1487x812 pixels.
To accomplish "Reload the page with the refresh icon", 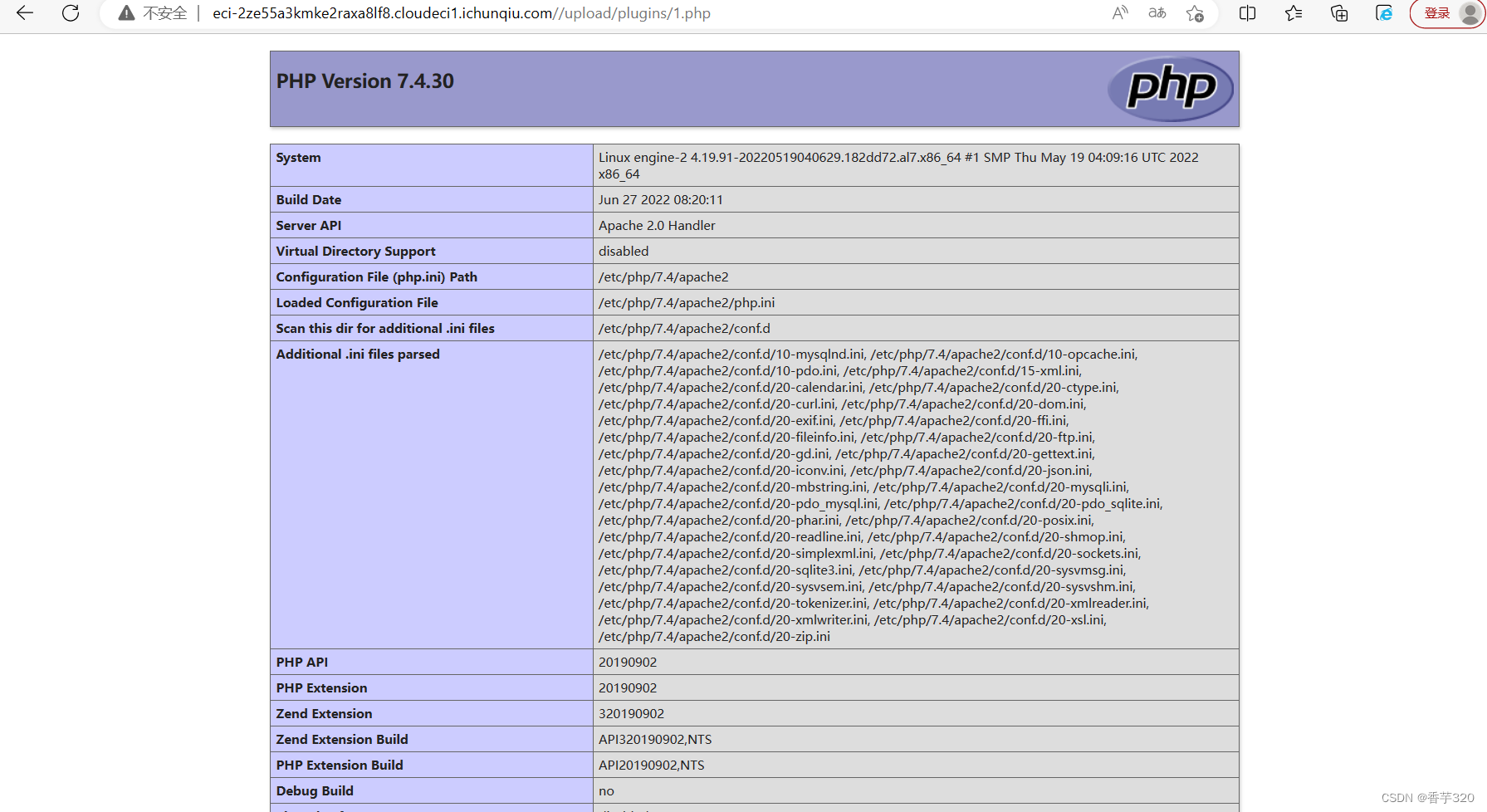I will (x=71, y=13).
